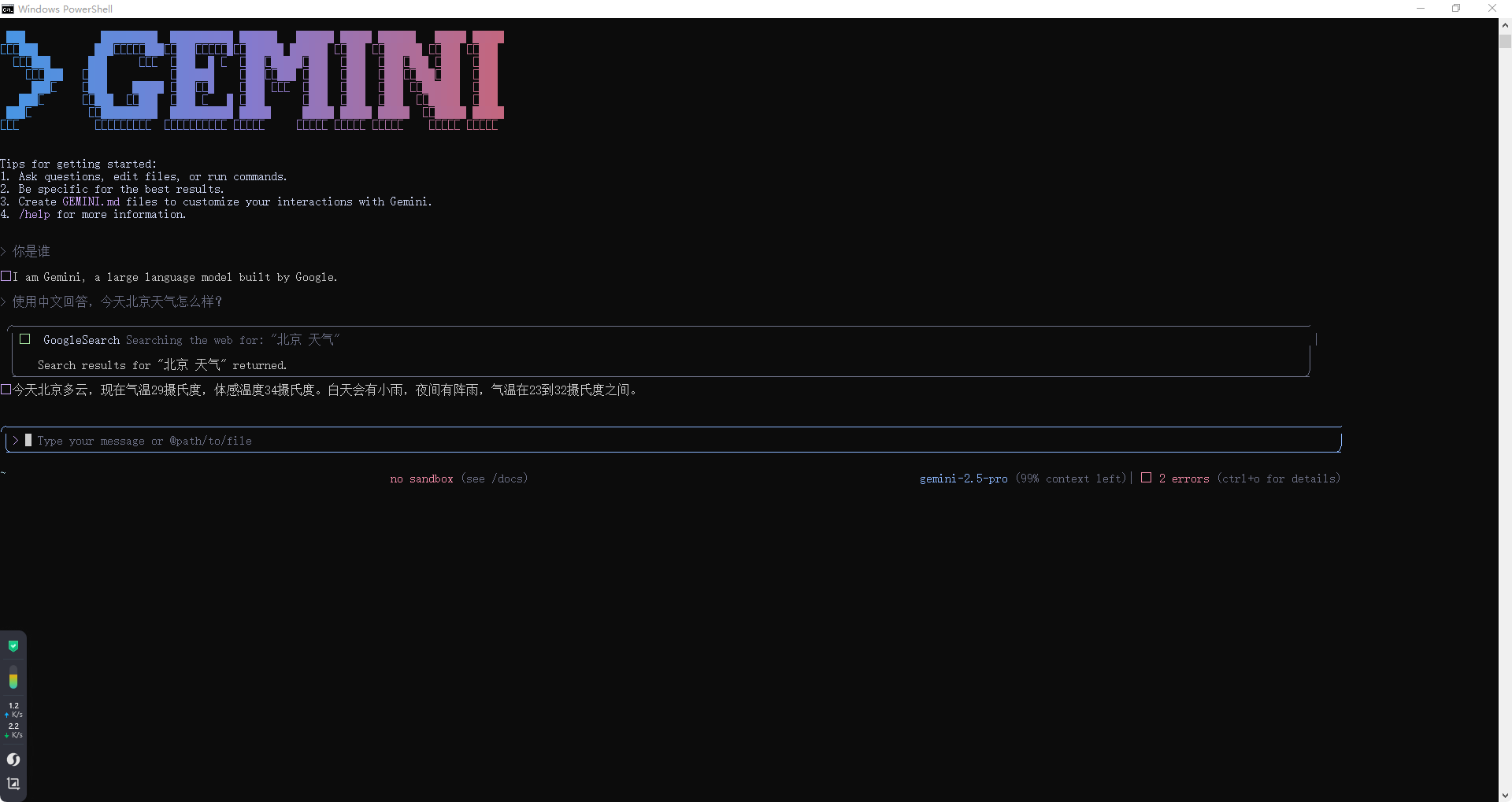This screenshot has width=1512, height=802.
Task: Click the GEMINI ASCII art logo
Action: (x=252, y=80)
